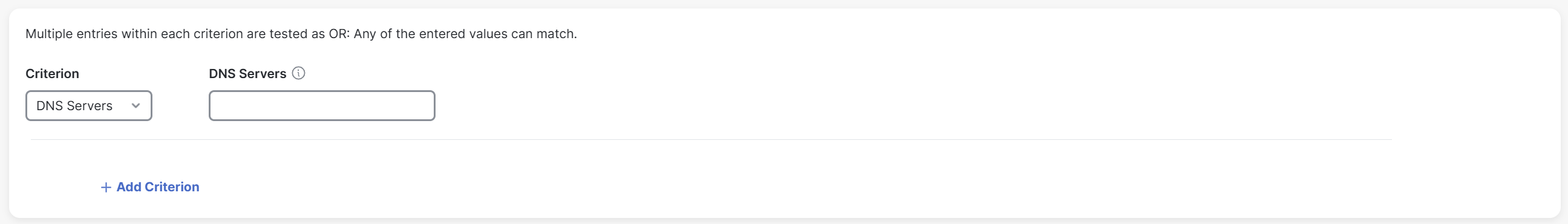Place the cursor in the DNS Servers text box
Image resolution: width=1568 pixels, height=224 pixels.
322,106
